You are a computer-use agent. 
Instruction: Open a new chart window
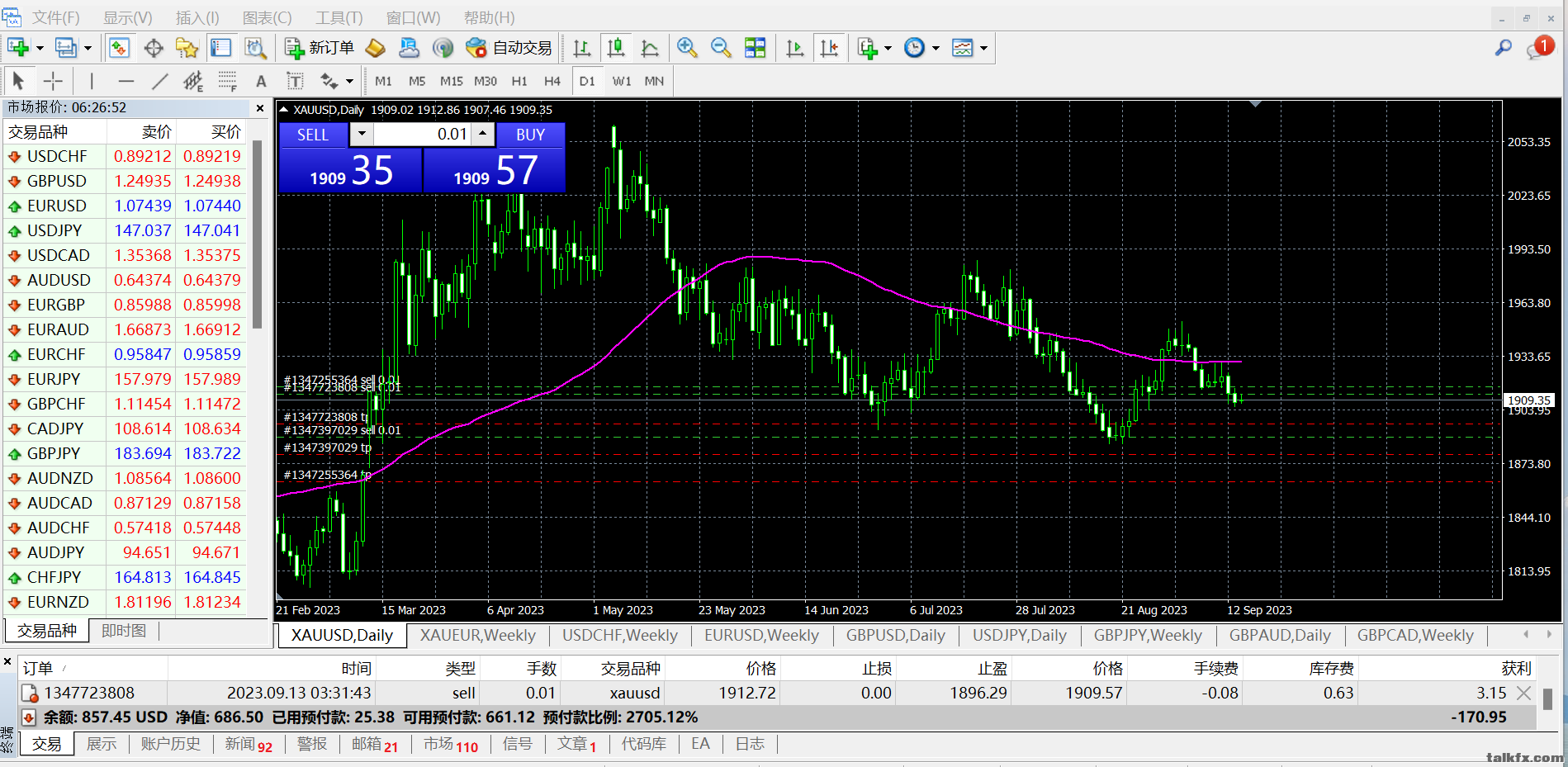click(18, 48)
